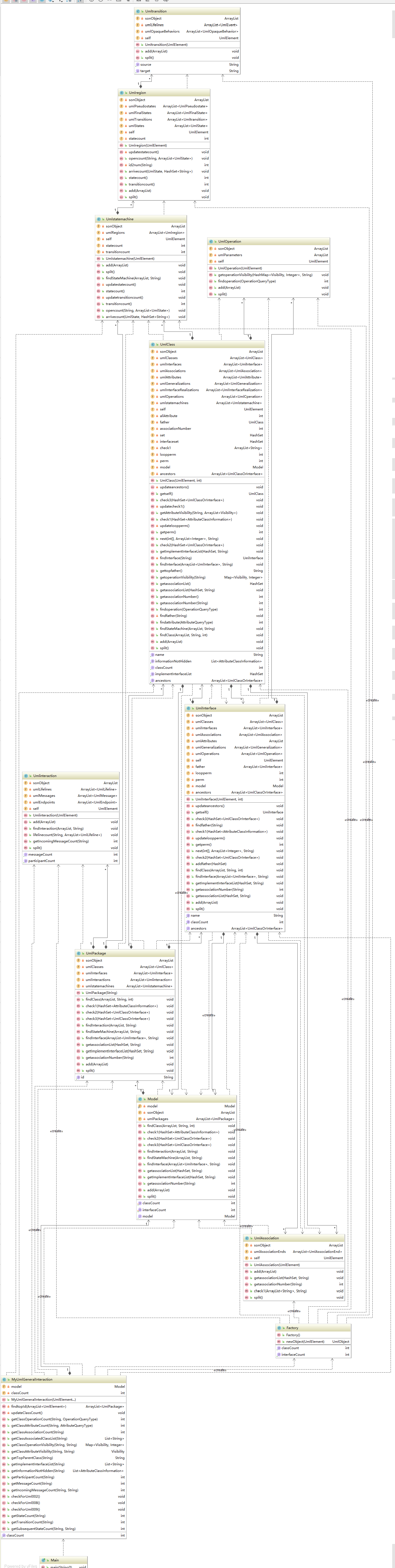Screen dimensions: 395x1568
Task: Select the allAttribute field in UmlClass
Action: coord(207,416)
